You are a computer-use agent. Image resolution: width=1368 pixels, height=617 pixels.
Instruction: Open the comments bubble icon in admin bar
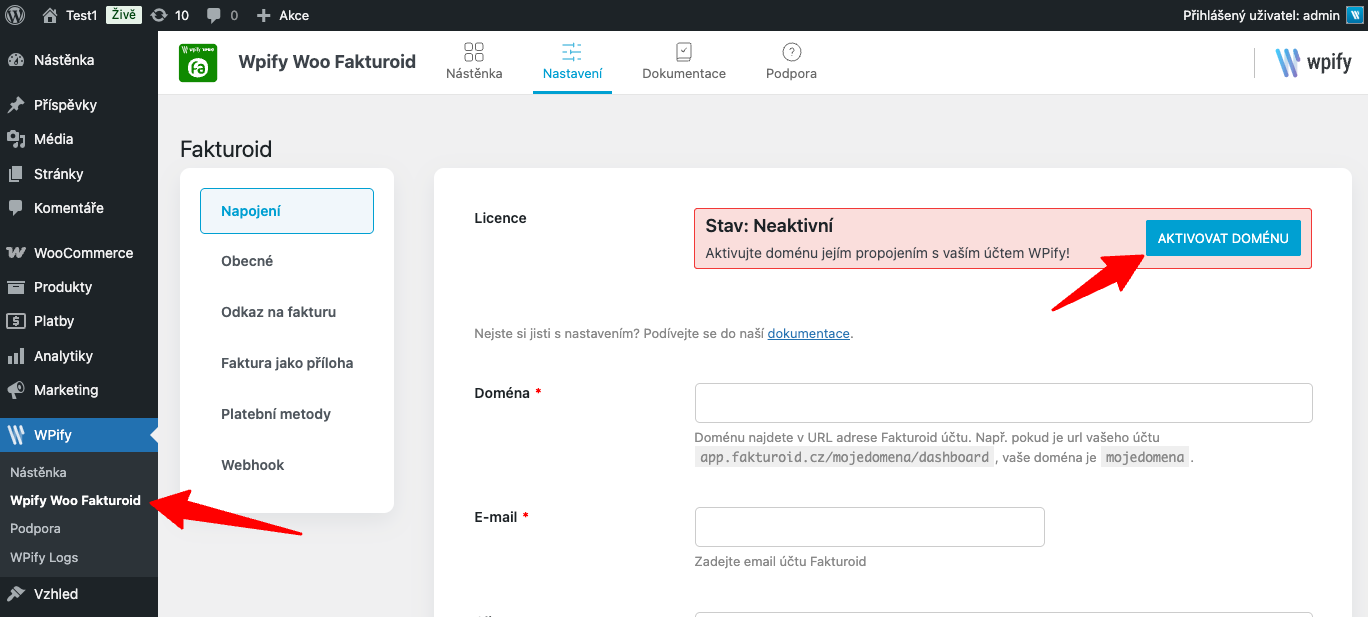pos(213,15)
